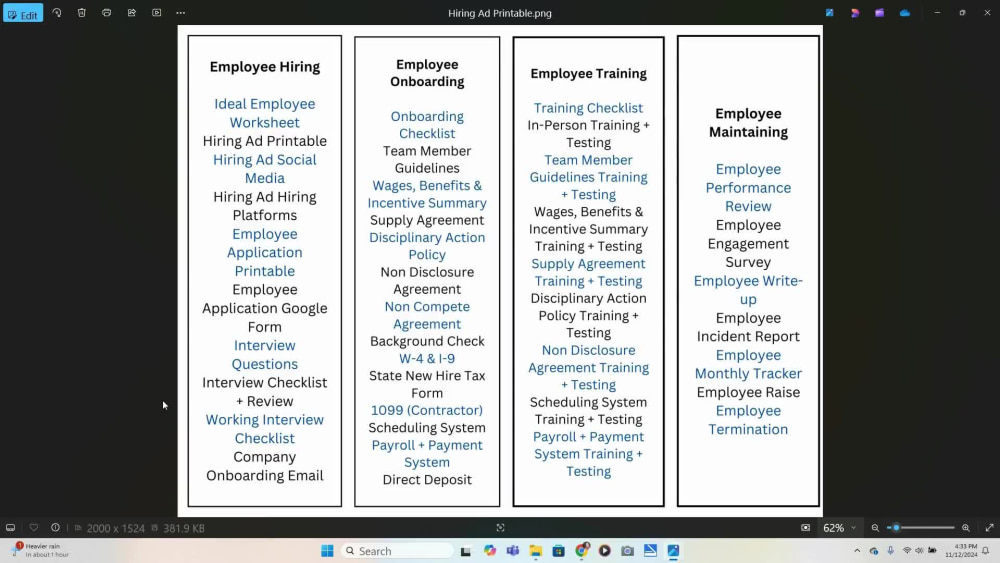Click the Employee Maintaining heading
1000x563 pixels.
[748, 122]
